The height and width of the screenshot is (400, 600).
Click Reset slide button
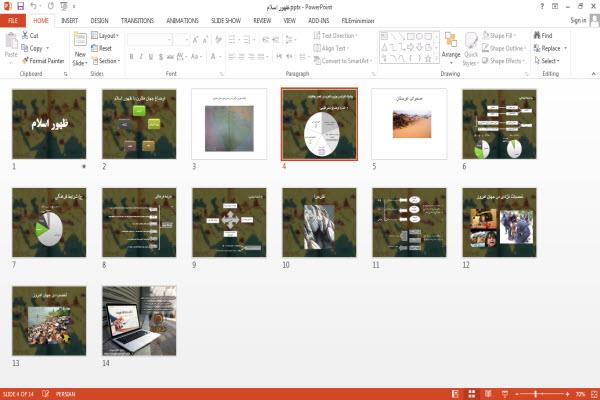tap(101, 48)
